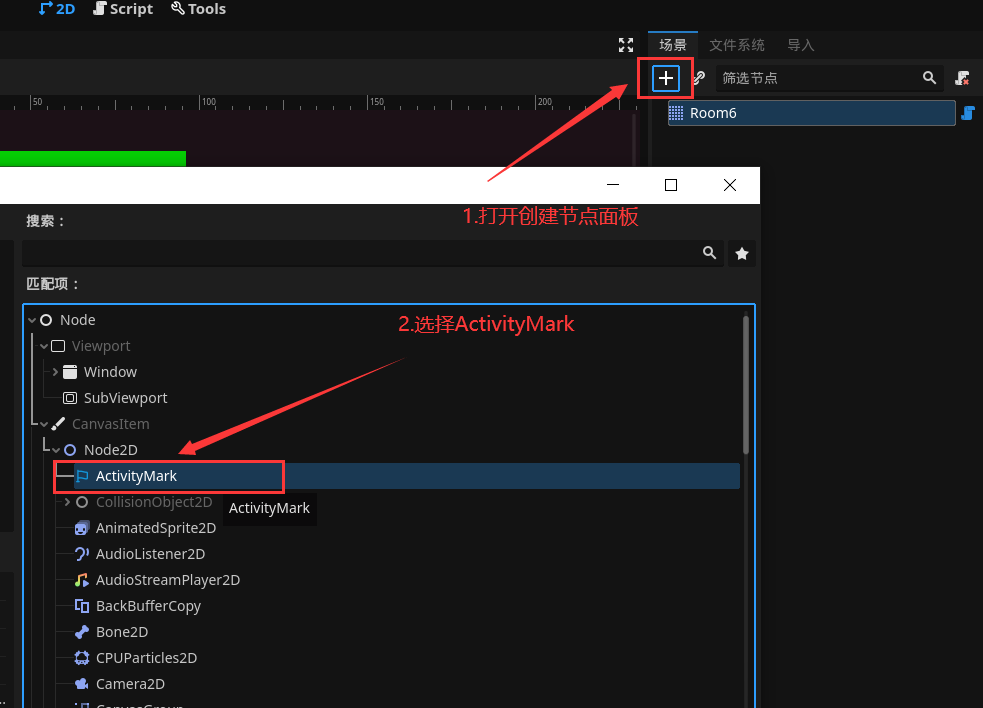Click the AudioStreamPlayer2D music note icon

tap(82, 580)
